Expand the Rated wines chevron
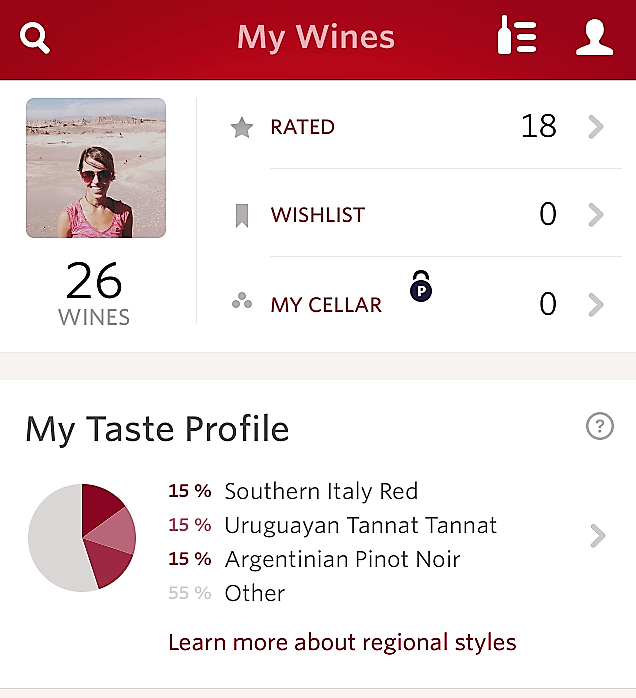Image resolution: width=636 pixels, height=698 pixels. pos(597,127)
